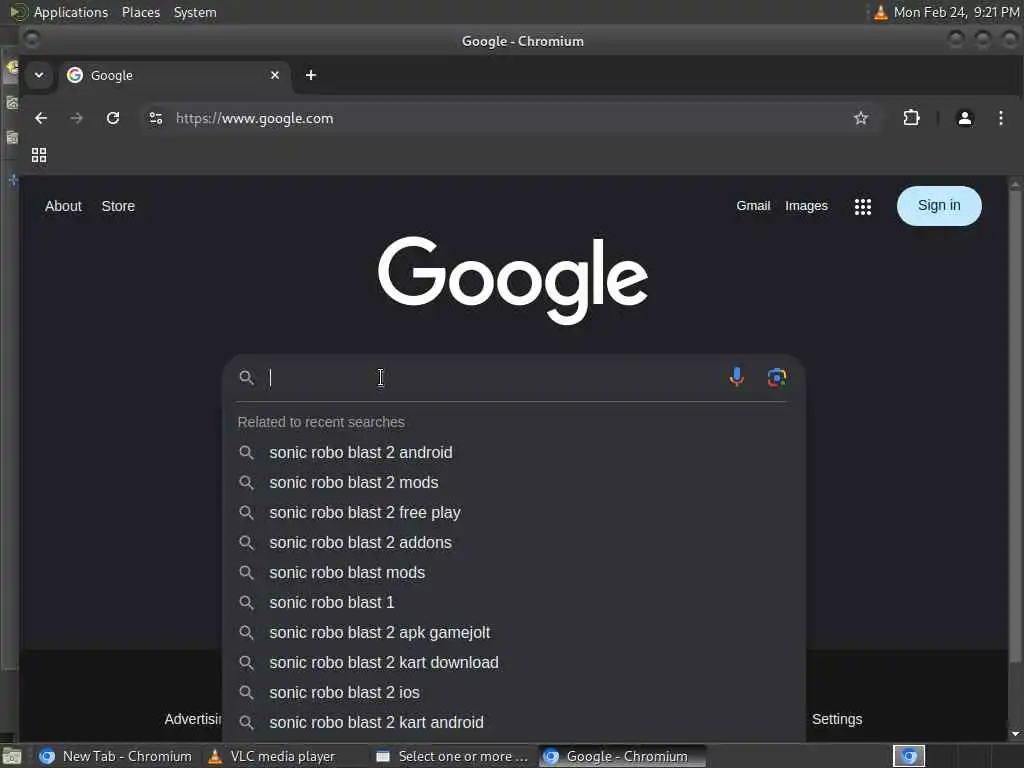Image resolution: width=1024 pixels, height=768 pixels.
Task: Open the Store link
Action: (118, 206)
